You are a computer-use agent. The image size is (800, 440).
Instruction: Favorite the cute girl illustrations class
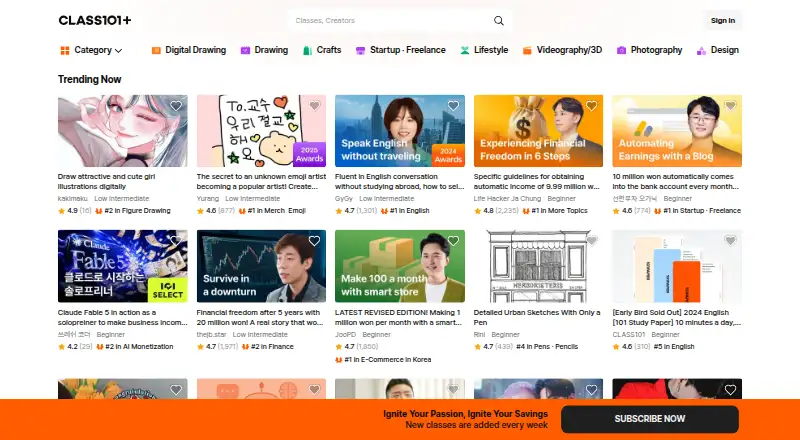tap(176, 106)
